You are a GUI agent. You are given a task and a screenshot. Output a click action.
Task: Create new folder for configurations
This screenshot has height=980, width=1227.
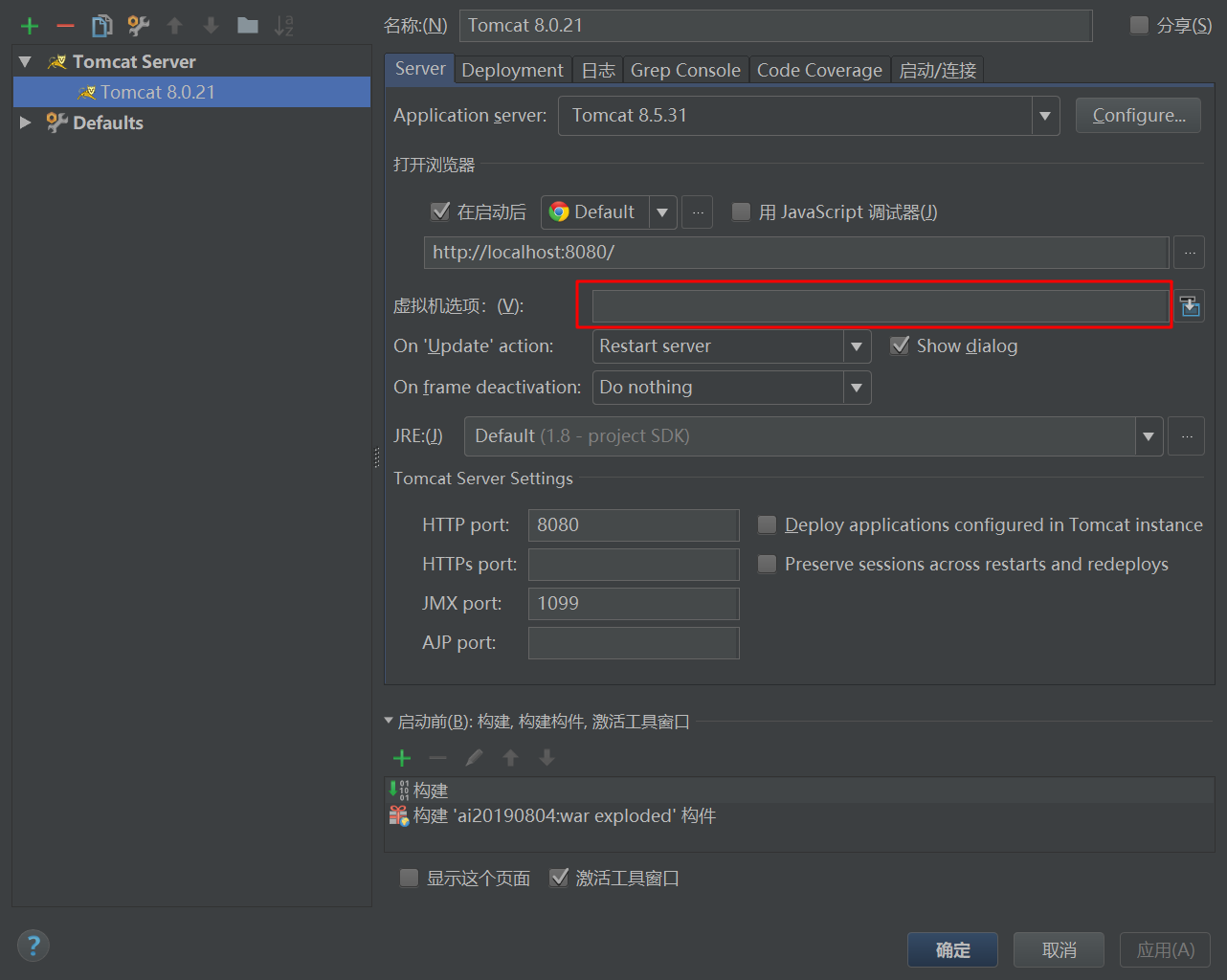248,26
